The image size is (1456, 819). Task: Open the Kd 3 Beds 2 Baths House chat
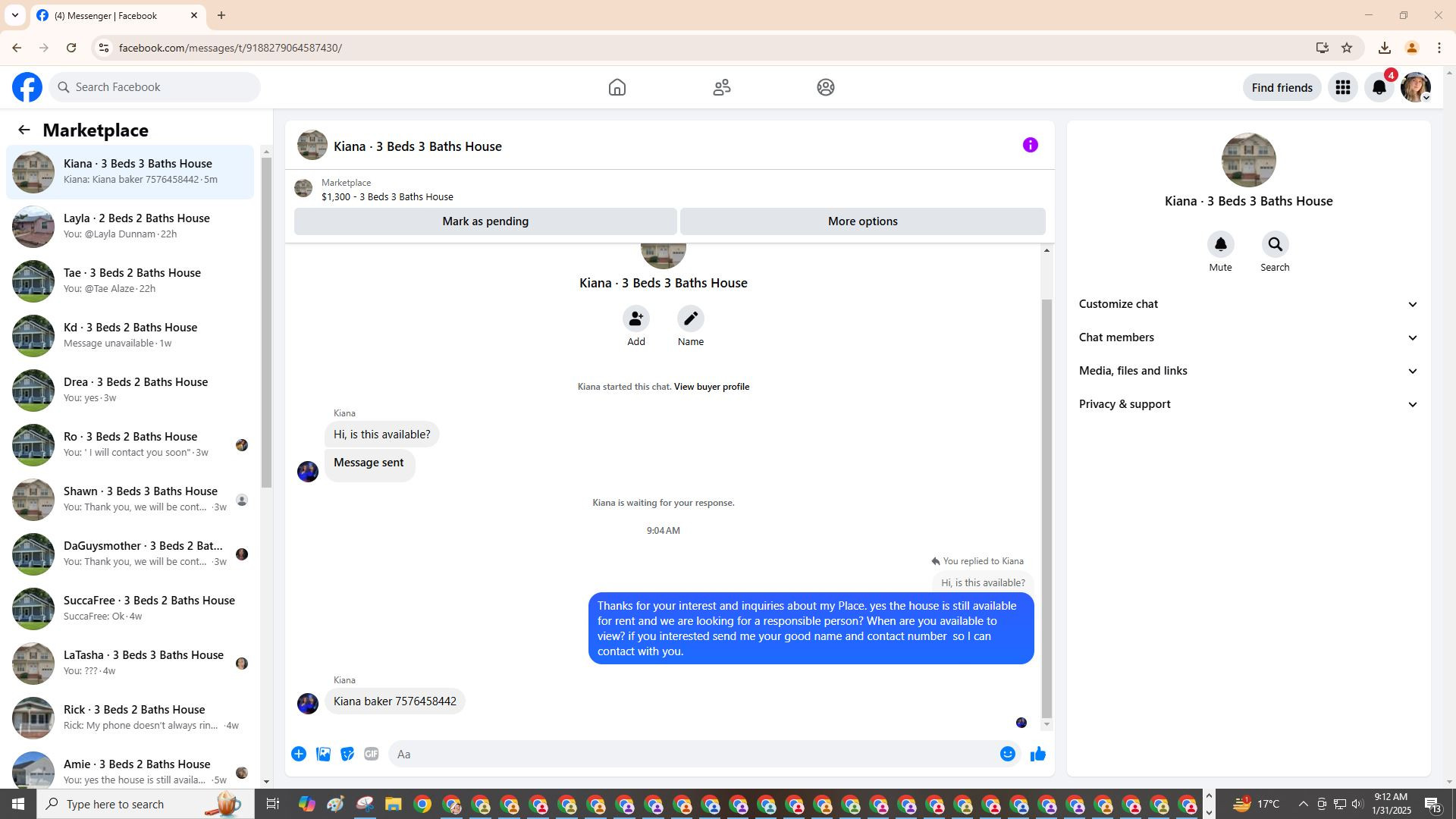(130, 336)
